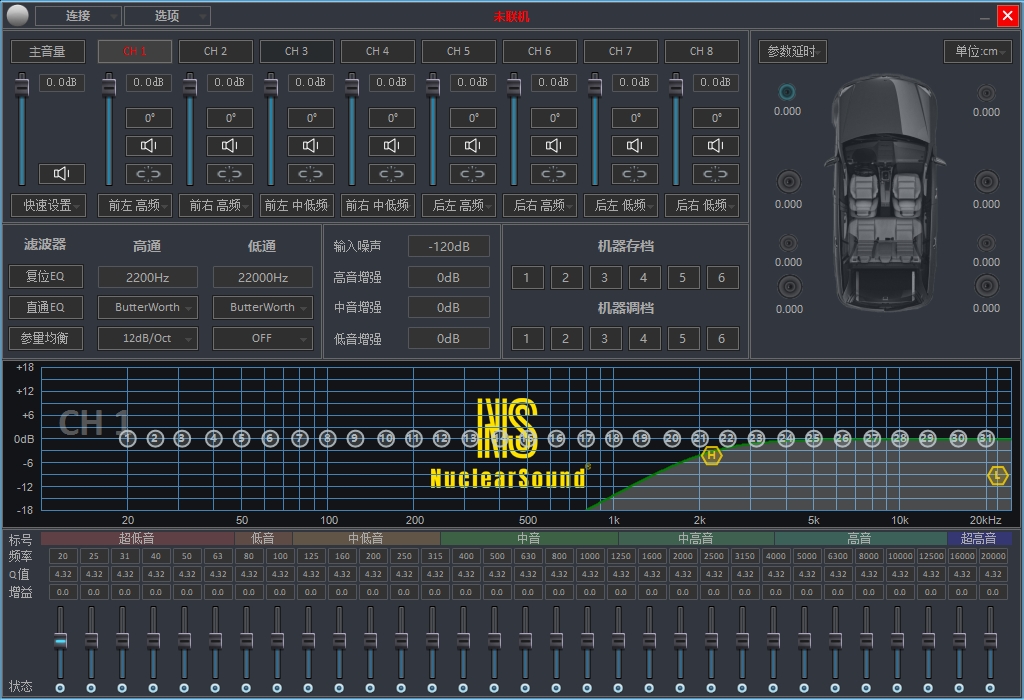Viewport: 1024px width, 700px height.
Task: Mute CH 7 with its speaker icon
Action: click(x=635, y=146)
